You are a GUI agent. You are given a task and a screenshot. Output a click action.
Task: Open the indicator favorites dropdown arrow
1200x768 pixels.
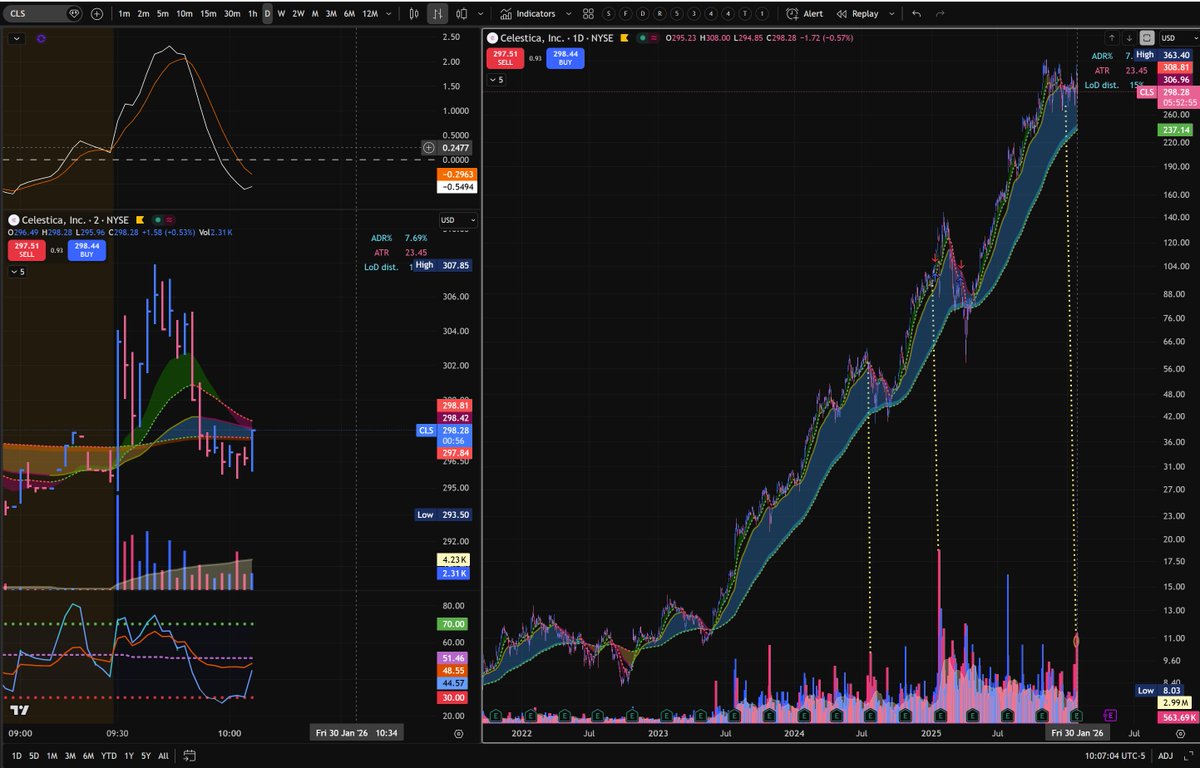point(569,14)
